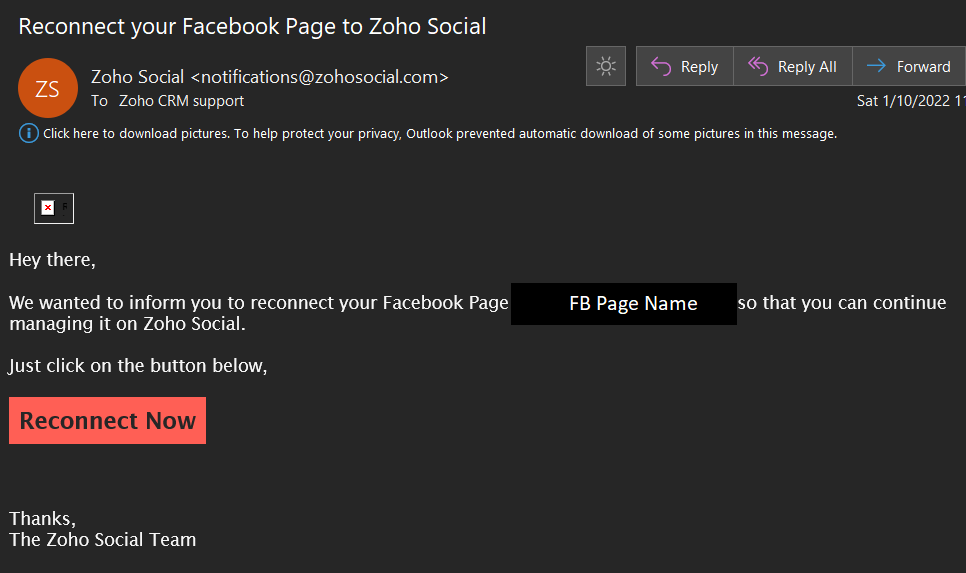Click the Forward button label

923,67
